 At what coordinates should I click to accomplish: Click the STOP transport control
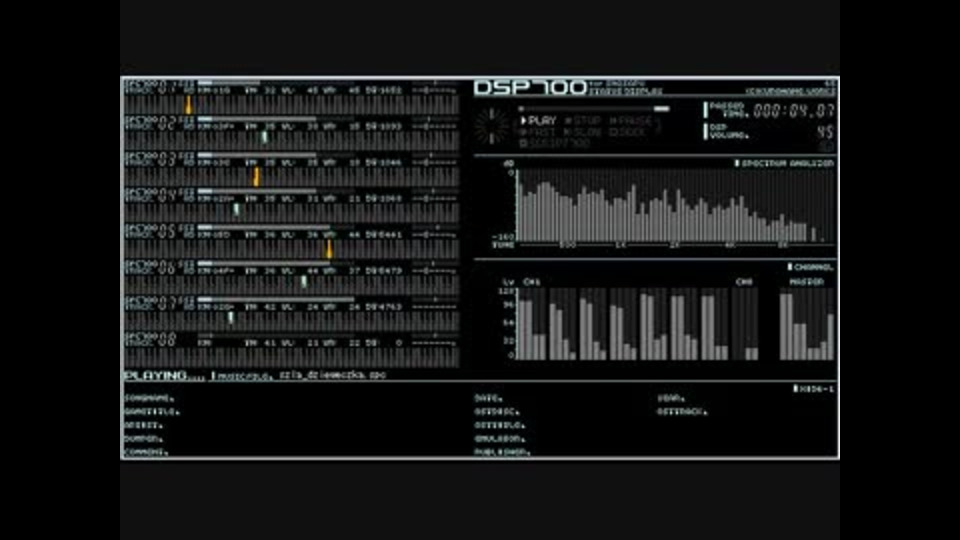coord(583,121)
